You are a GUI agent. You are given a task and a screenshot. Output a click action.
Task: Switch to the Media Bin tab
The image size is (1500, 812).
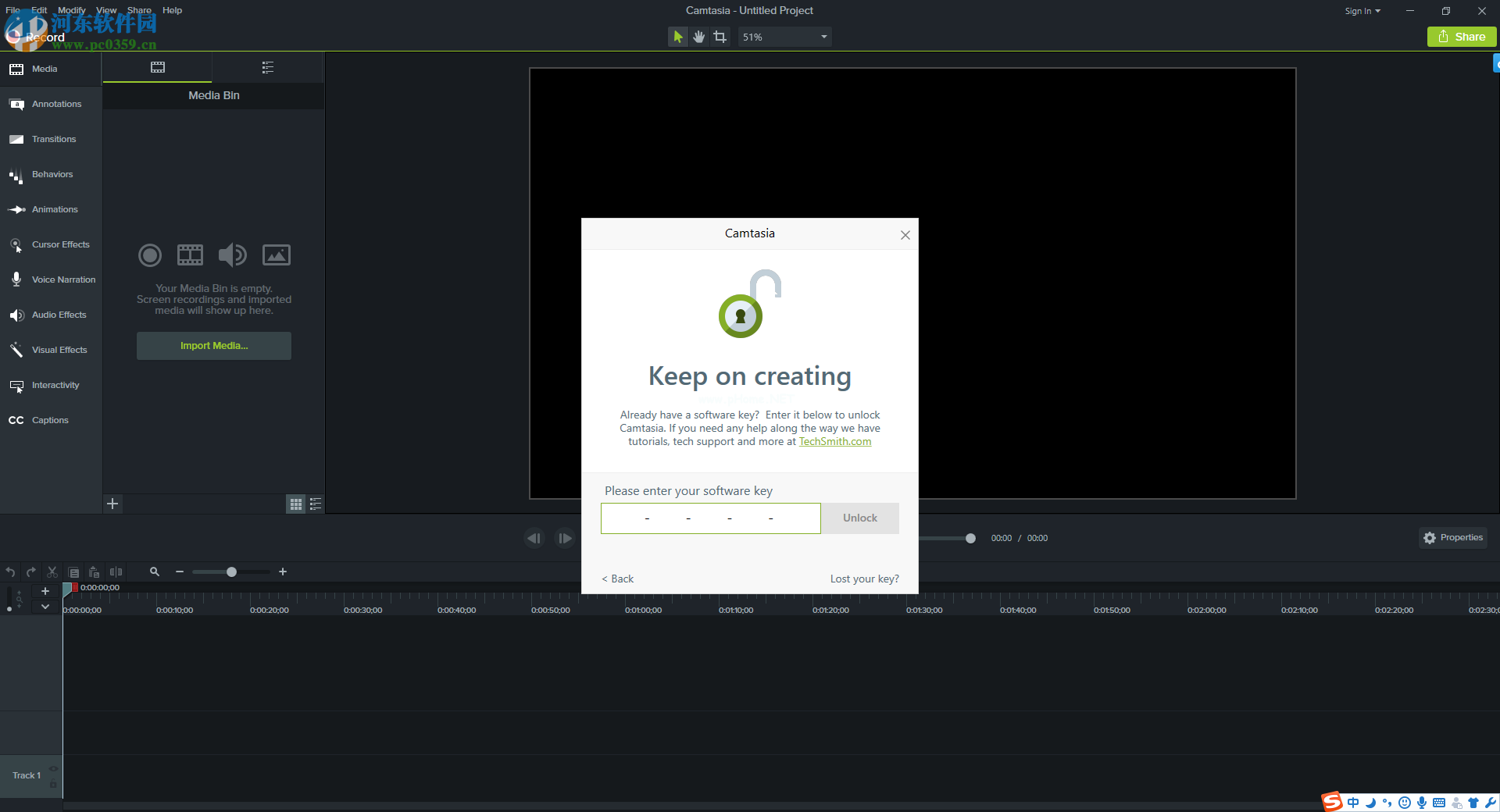tap(157, 67)
